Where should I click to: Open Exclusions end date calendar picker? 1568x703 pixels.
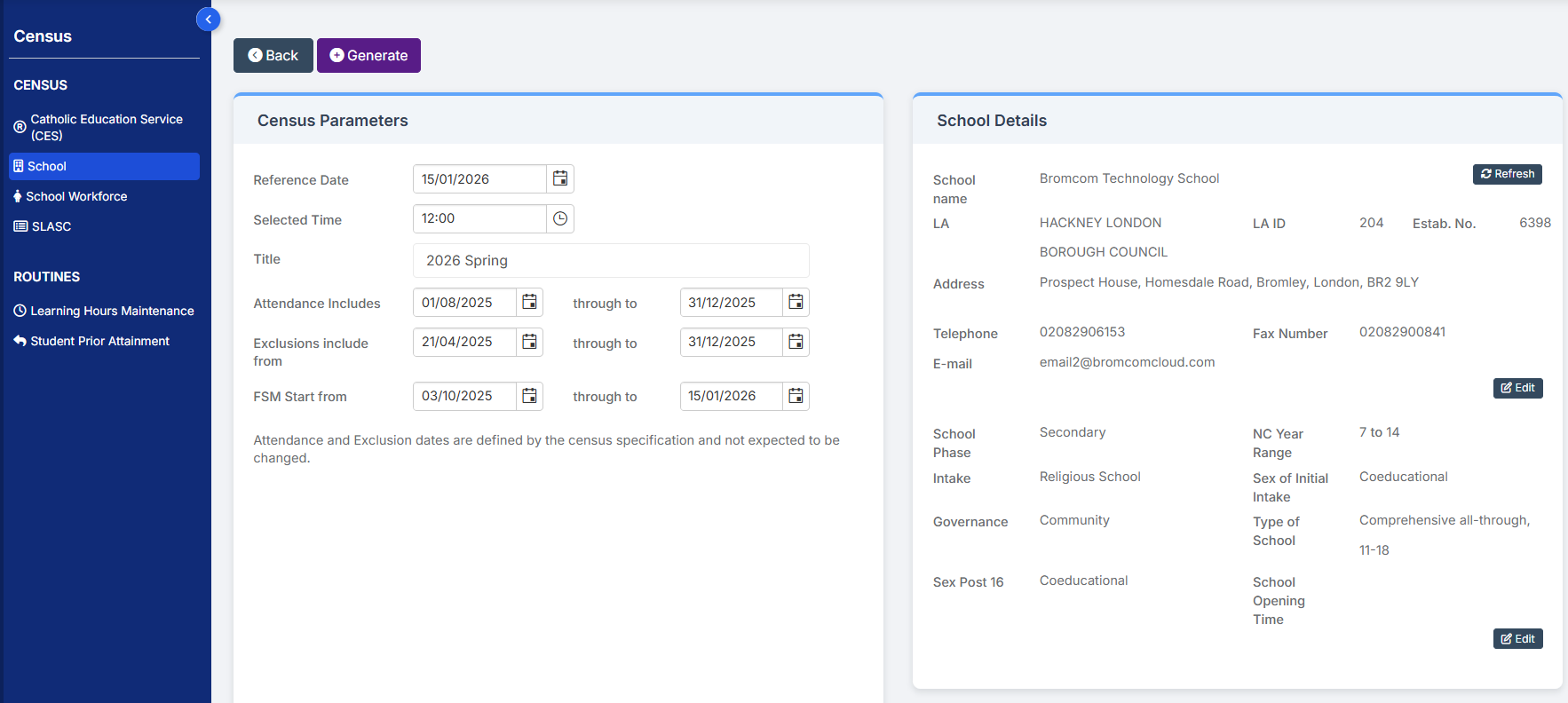pos(796,342)
